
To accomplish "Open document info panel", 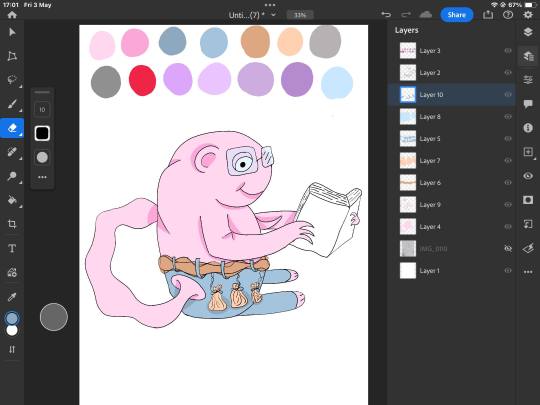I will coord(528,128).
